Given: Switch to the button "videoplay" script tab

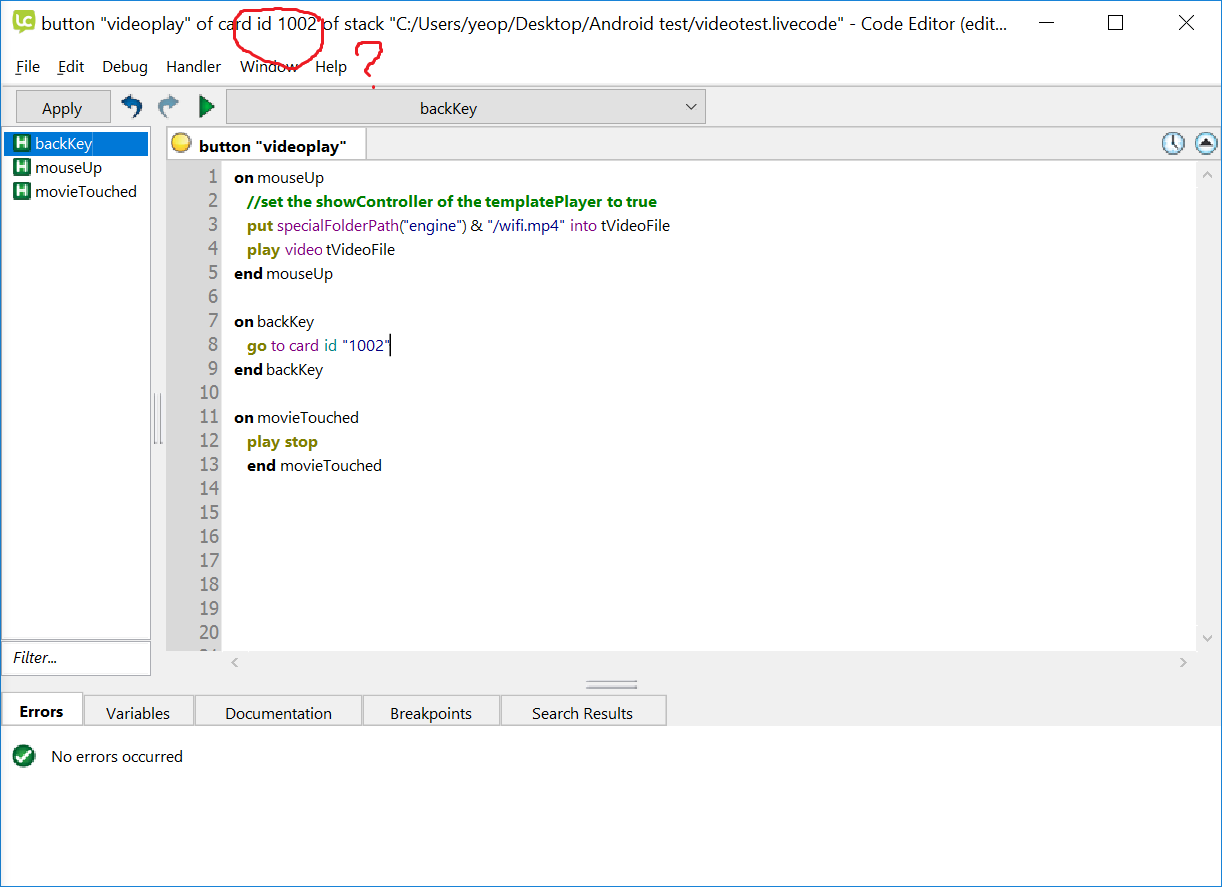Looking at the screenshot, I should coord(266,145).
